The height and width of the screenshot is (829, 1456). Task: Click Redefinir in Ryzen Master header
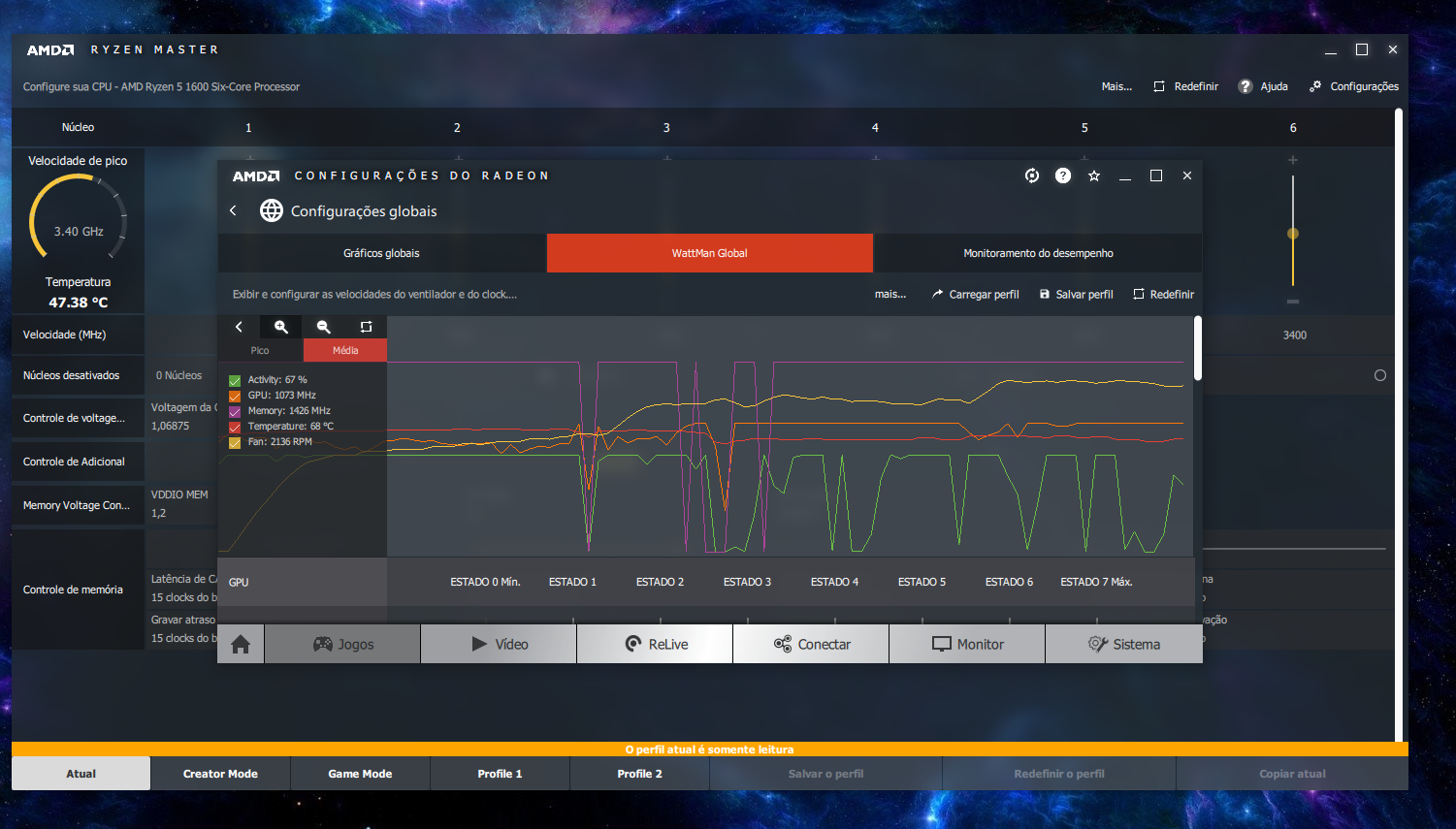(x=1186, y=86)
